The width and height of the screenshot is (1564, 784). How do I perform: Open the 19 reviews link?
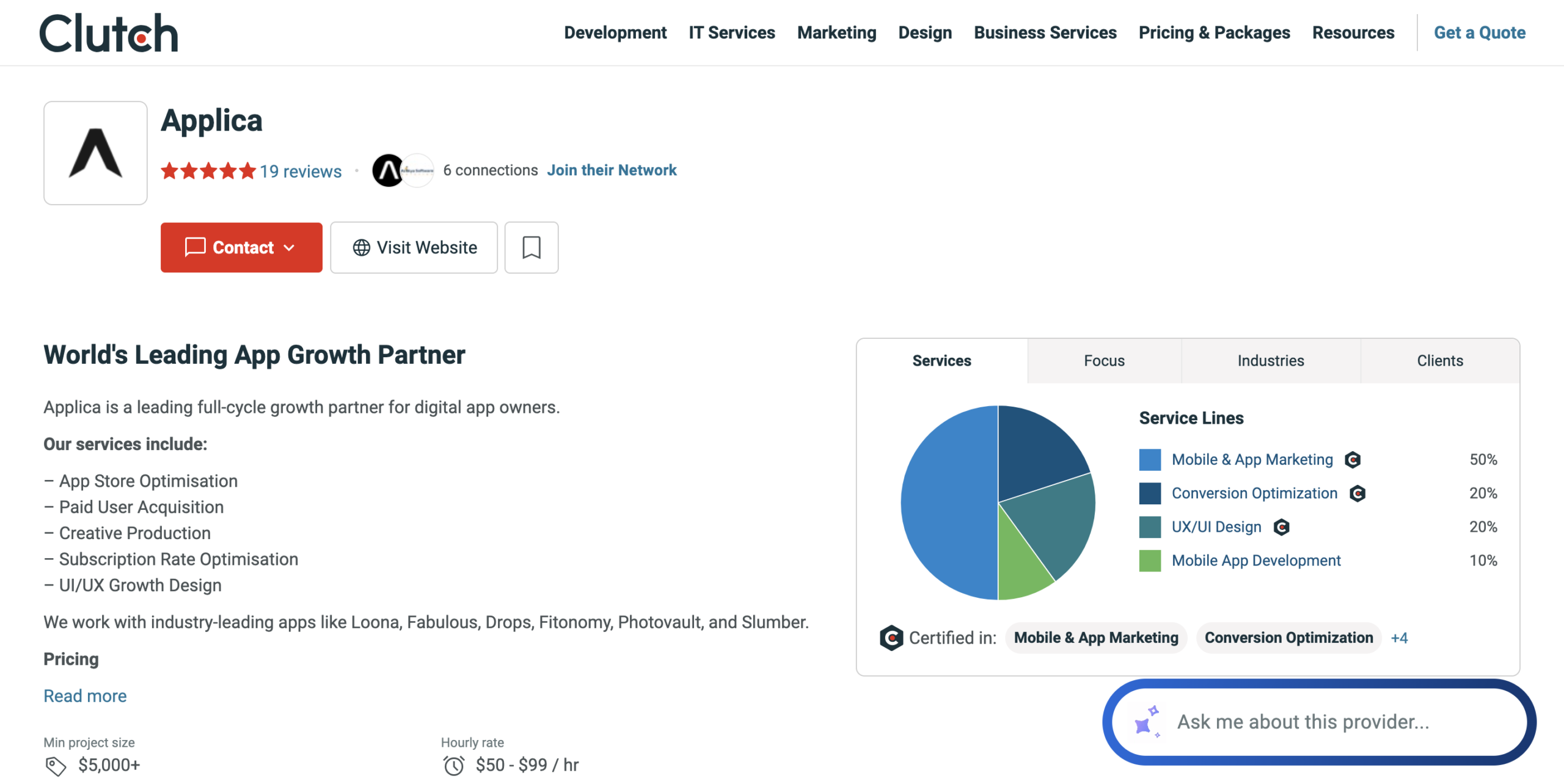pos(301,171)
